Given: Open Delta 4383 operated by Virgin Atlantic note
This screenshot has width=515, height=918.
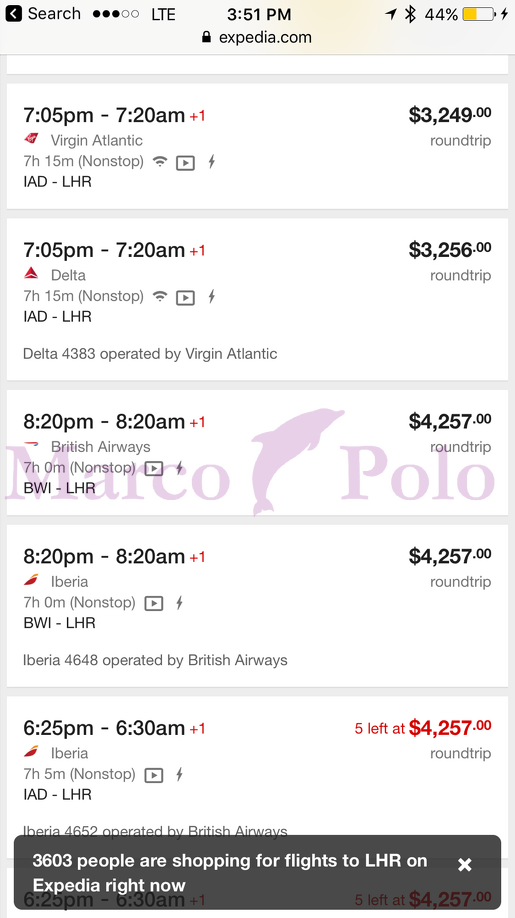Looking at the screenshot, I should [x=150, y=354].
